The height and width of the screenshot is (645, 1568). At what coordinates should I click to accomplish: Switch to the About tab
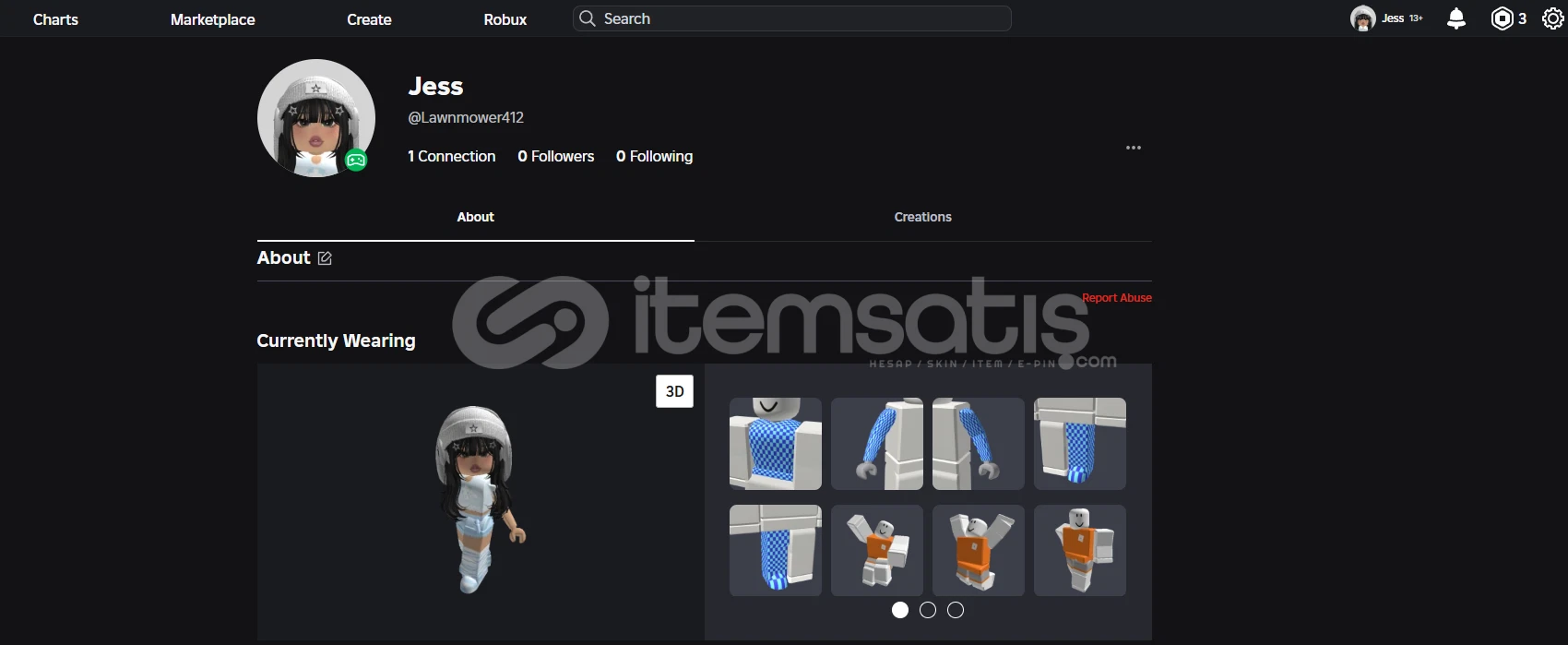click(475, 217)
